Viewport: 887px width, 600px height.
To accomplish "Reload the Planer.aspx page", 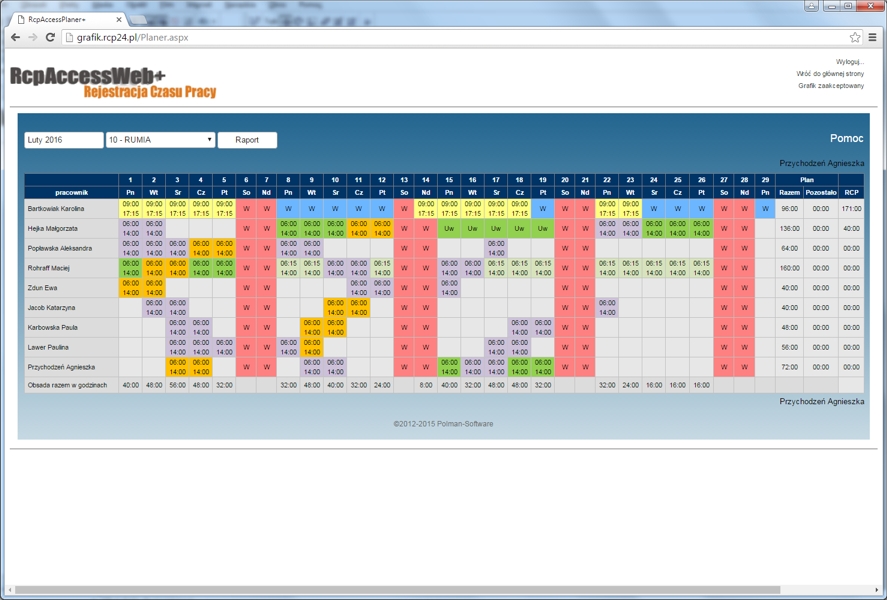I will [x=50, y=37].
